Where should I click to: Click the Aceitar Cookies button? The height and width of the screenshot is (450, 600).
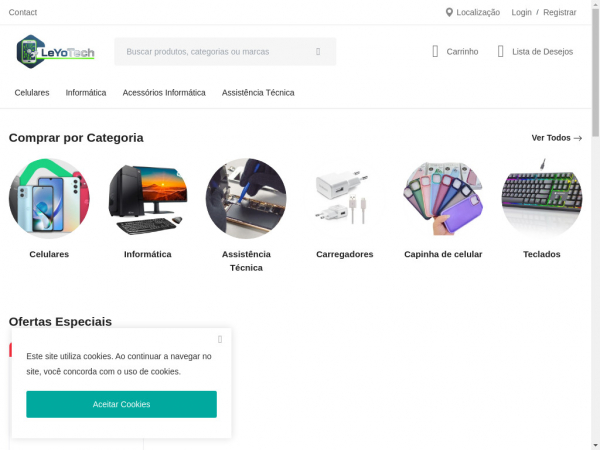pyautogui.click(x=121, y=404)
